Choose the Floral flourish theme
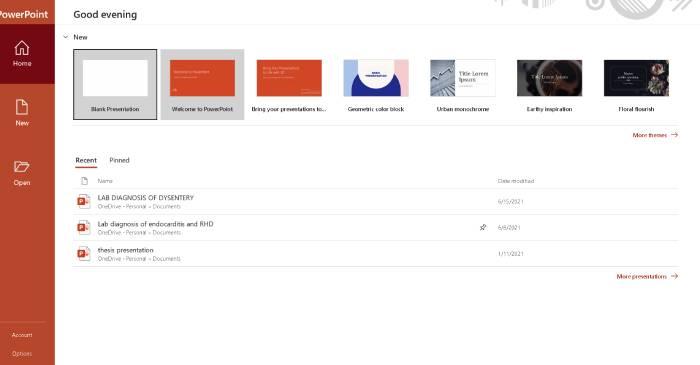The image size is (700, 365). [636, 84]
